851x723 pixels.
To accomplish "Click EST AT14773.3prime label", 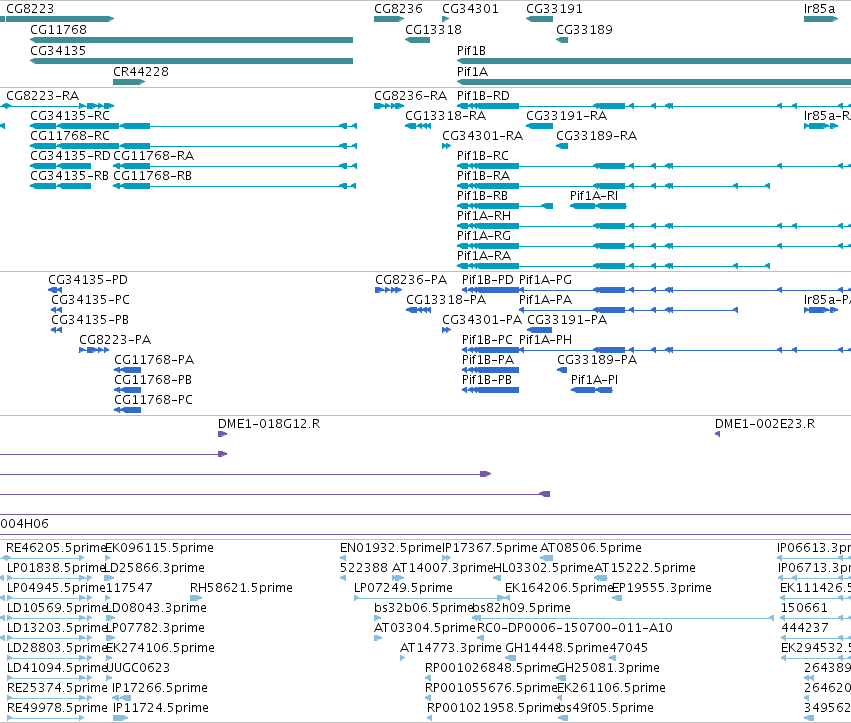I will pos(450,648).
